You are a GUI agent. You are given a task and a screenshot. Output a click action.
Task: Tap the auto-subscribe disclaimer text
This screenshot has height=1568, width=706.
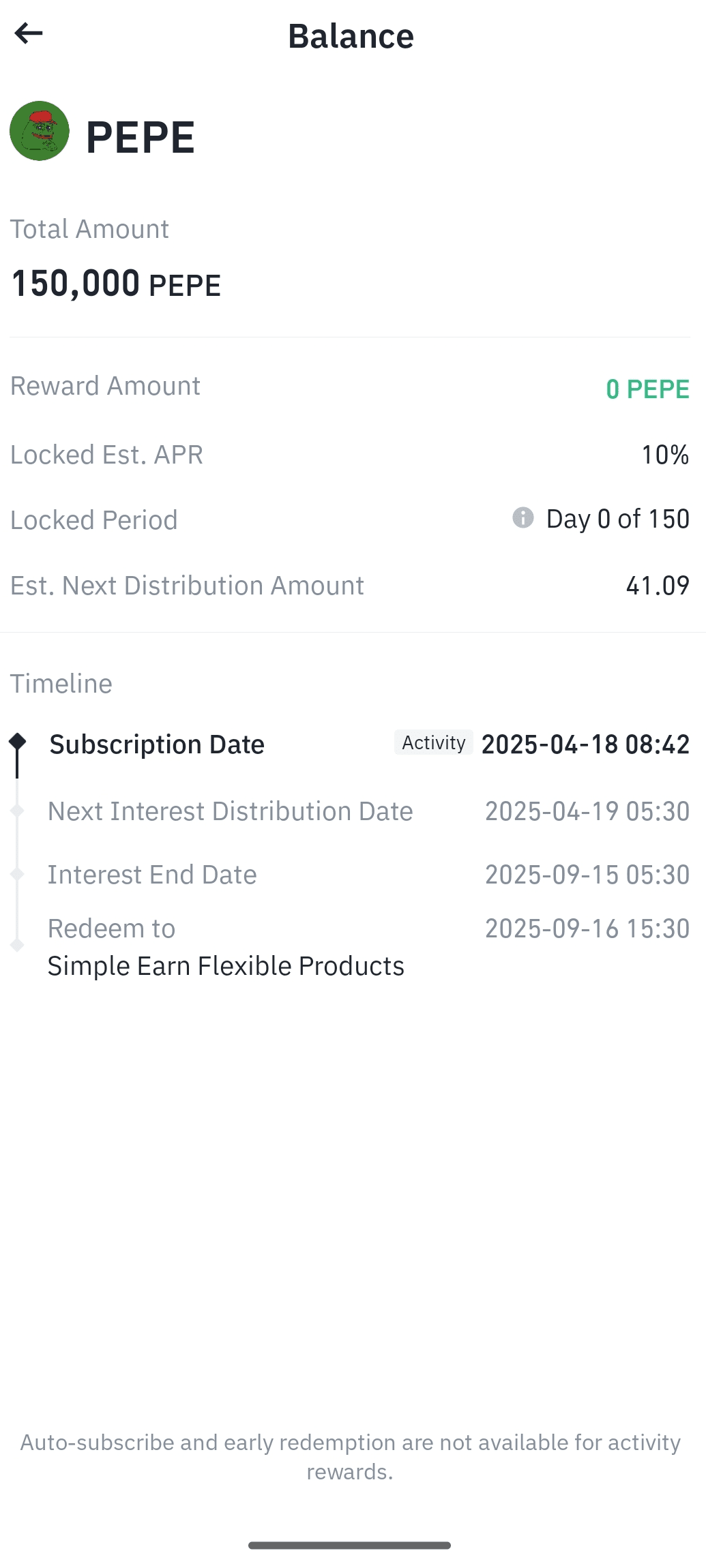(350, 1457)
